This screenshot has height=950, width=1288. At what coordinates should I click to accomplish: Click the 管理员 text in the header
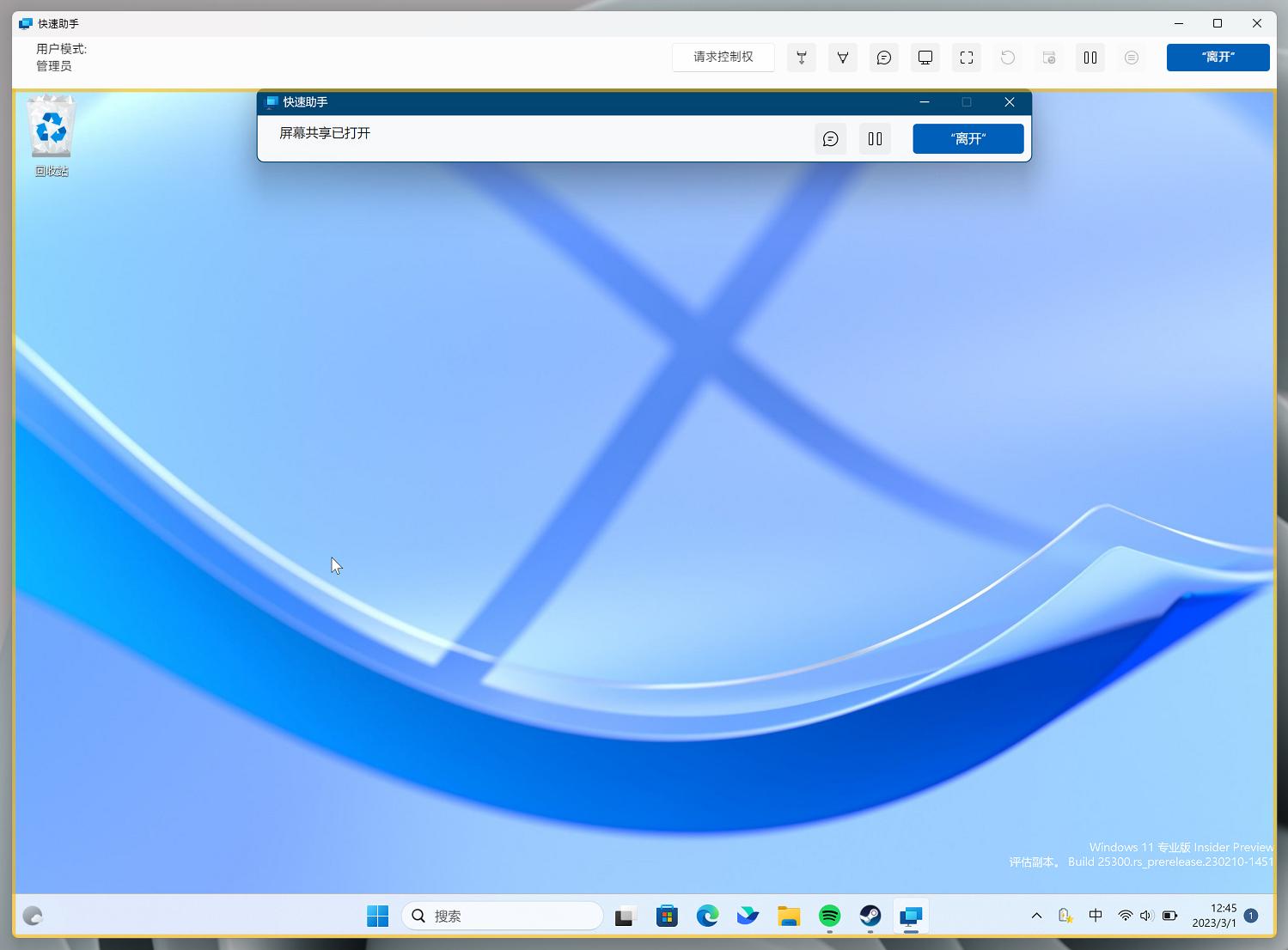pos(54,66)
